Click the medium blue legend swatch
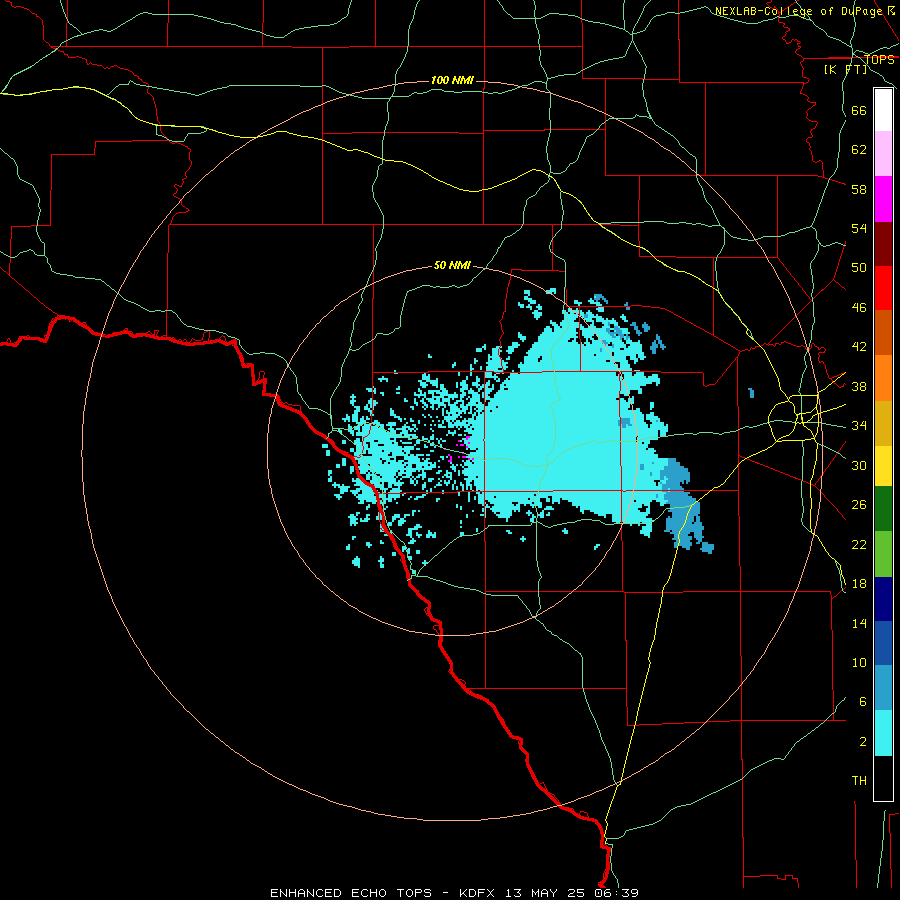Screen dimensions: 900x900 pos(883,643)
